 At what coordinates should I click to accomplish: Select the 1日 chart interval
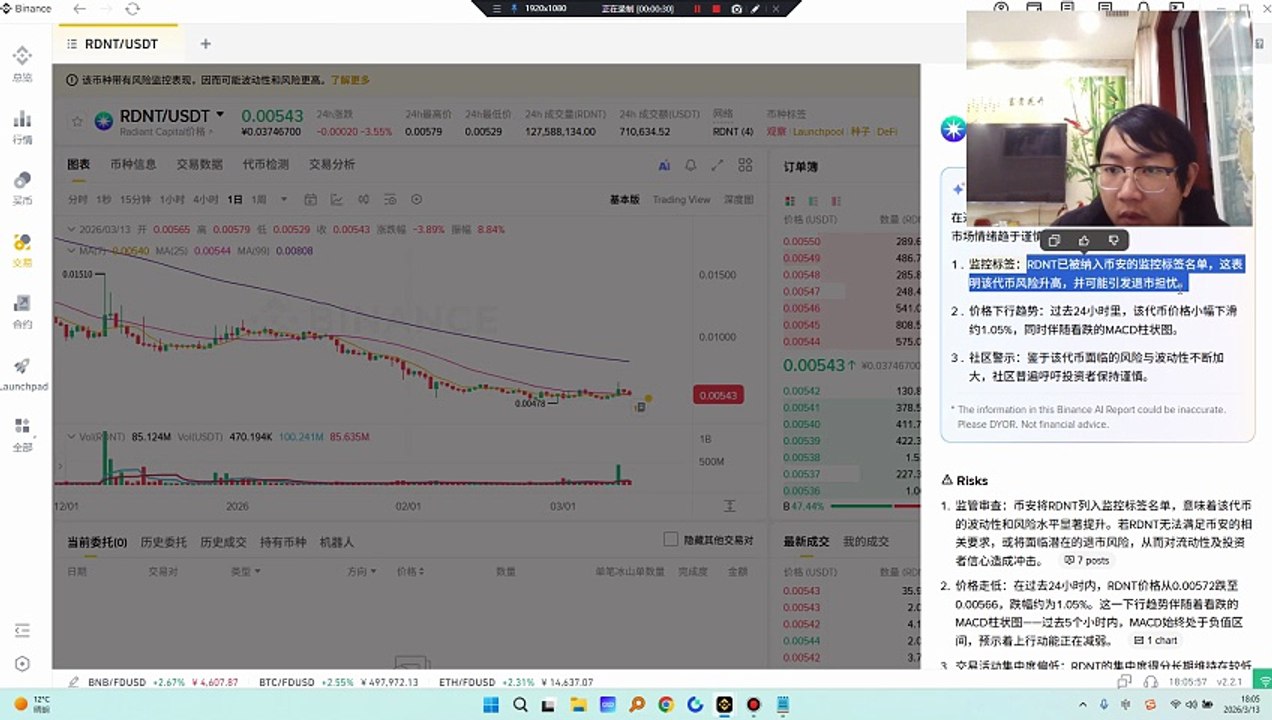(235, 199)
